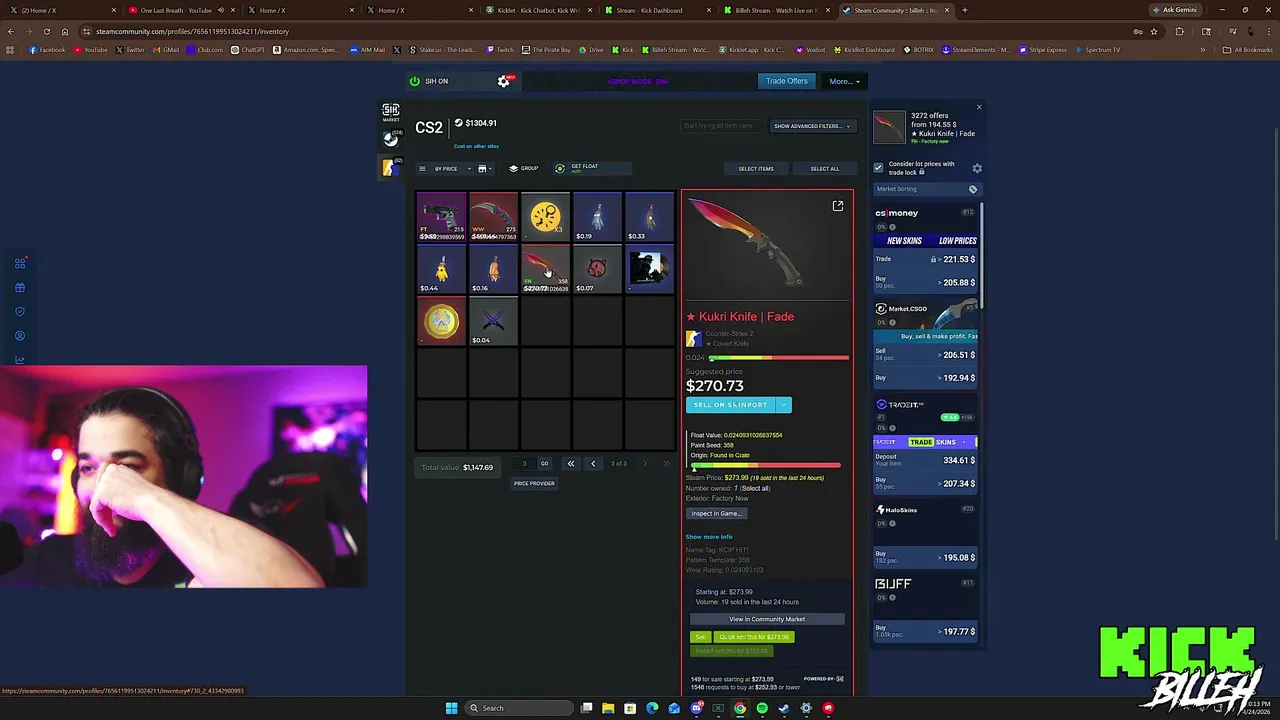Select the $0.44 chicken charm item

441,269
